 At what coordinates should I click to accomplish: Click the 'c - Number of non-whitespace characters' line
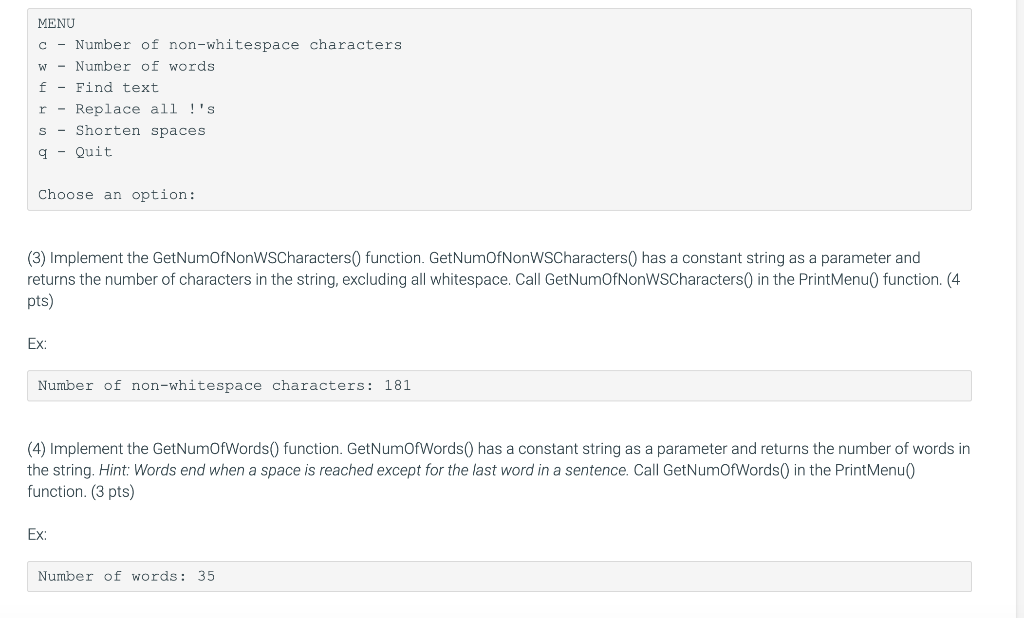[x=220, y=45]
